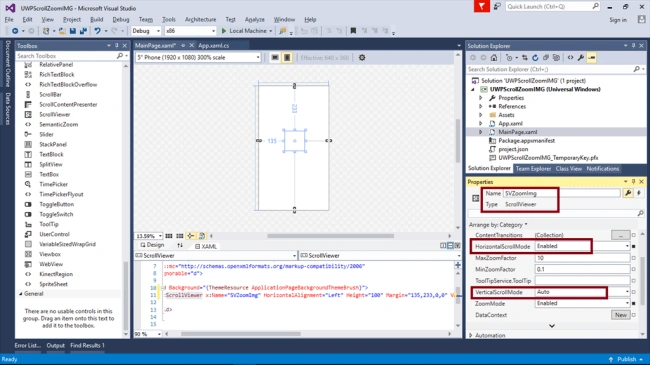Open the Build menu

(97, 19)
